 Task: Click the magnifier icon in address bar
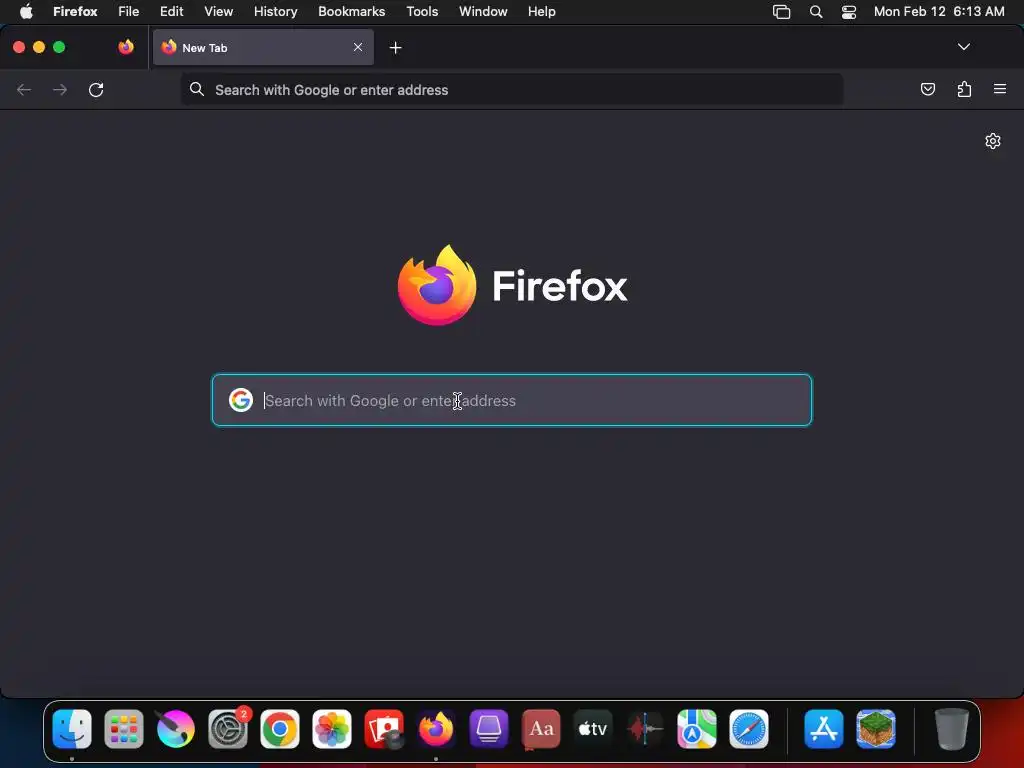(x=197, y=89)
